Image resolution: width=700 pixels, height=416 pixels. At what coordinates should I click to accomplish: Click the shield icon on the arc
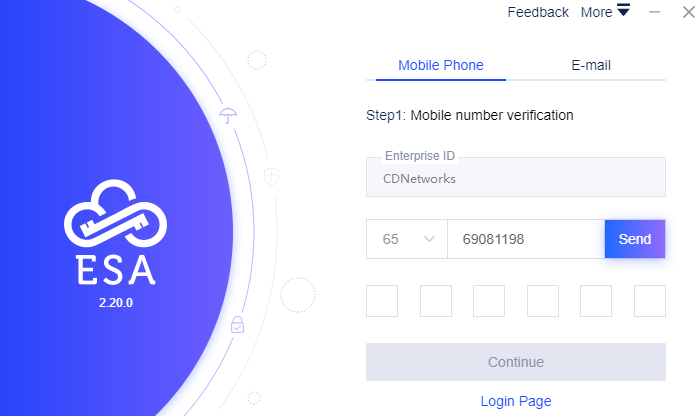pos(271,176)
